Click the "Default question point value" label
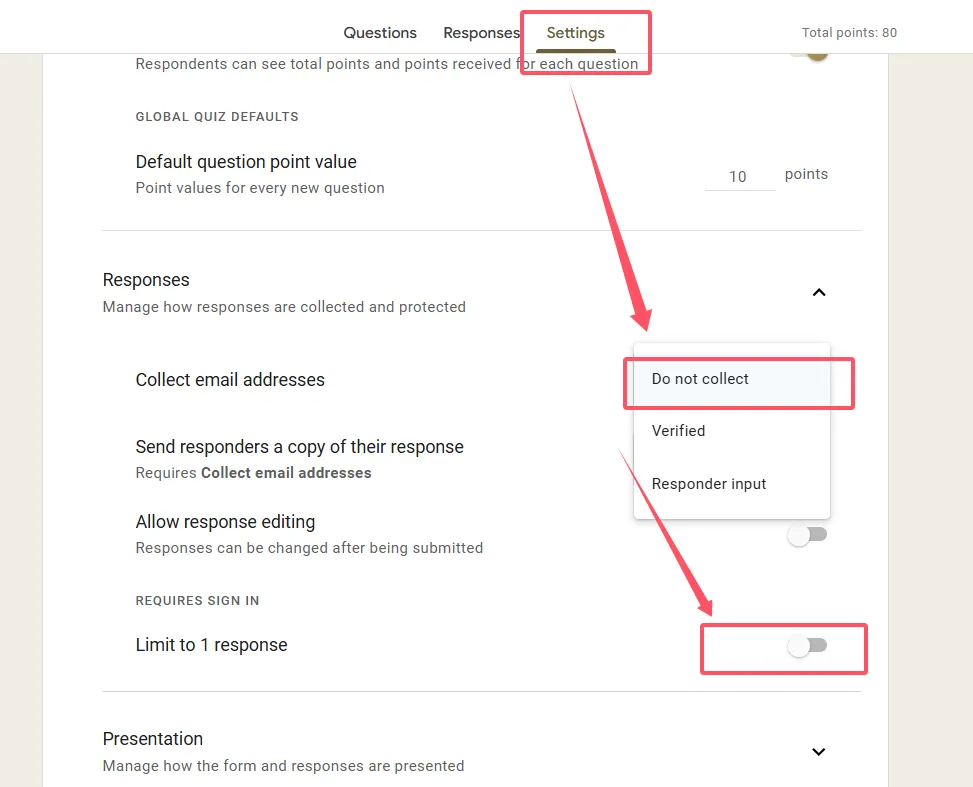The width and height of the screenshot is (973, 787). coord(246,162)
